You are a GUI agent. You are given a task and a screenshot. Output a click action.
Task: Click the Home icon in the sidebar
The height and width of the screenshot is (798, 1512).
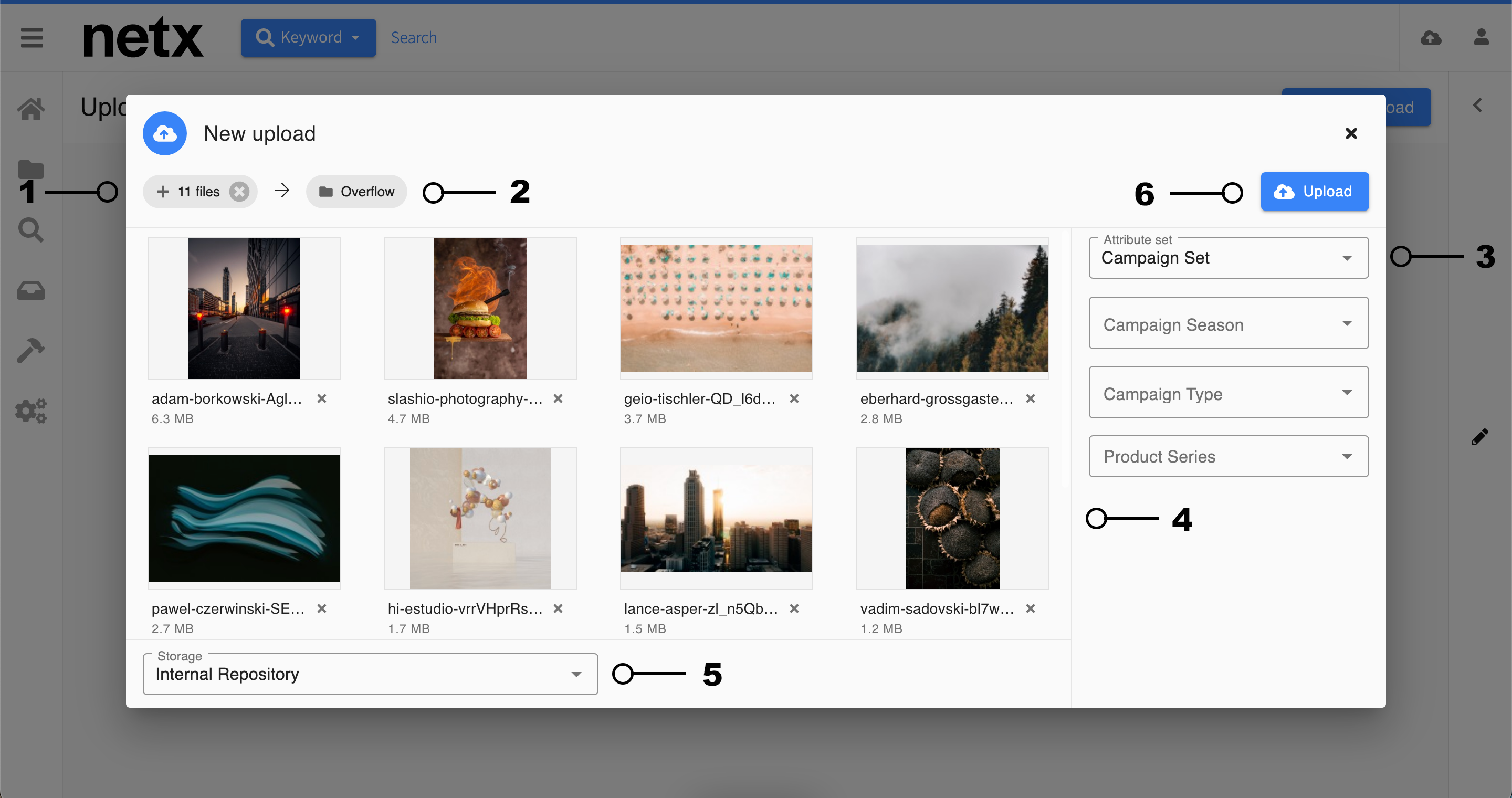point(30,109)
